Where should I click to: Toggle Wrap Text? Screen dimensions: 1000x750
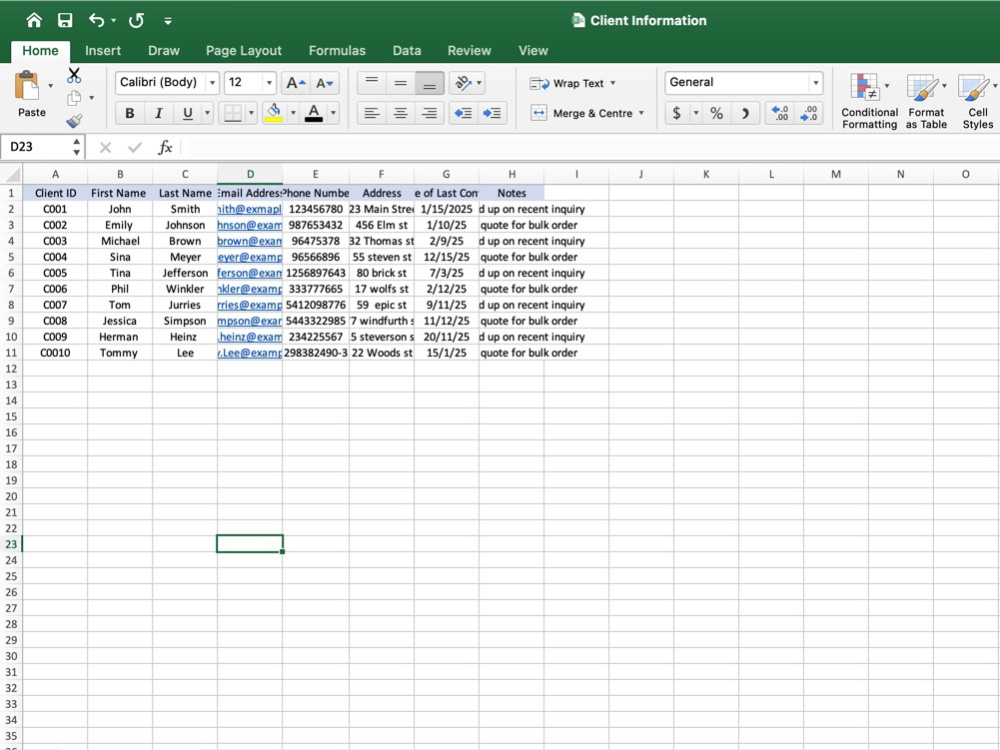click(568, 84)
